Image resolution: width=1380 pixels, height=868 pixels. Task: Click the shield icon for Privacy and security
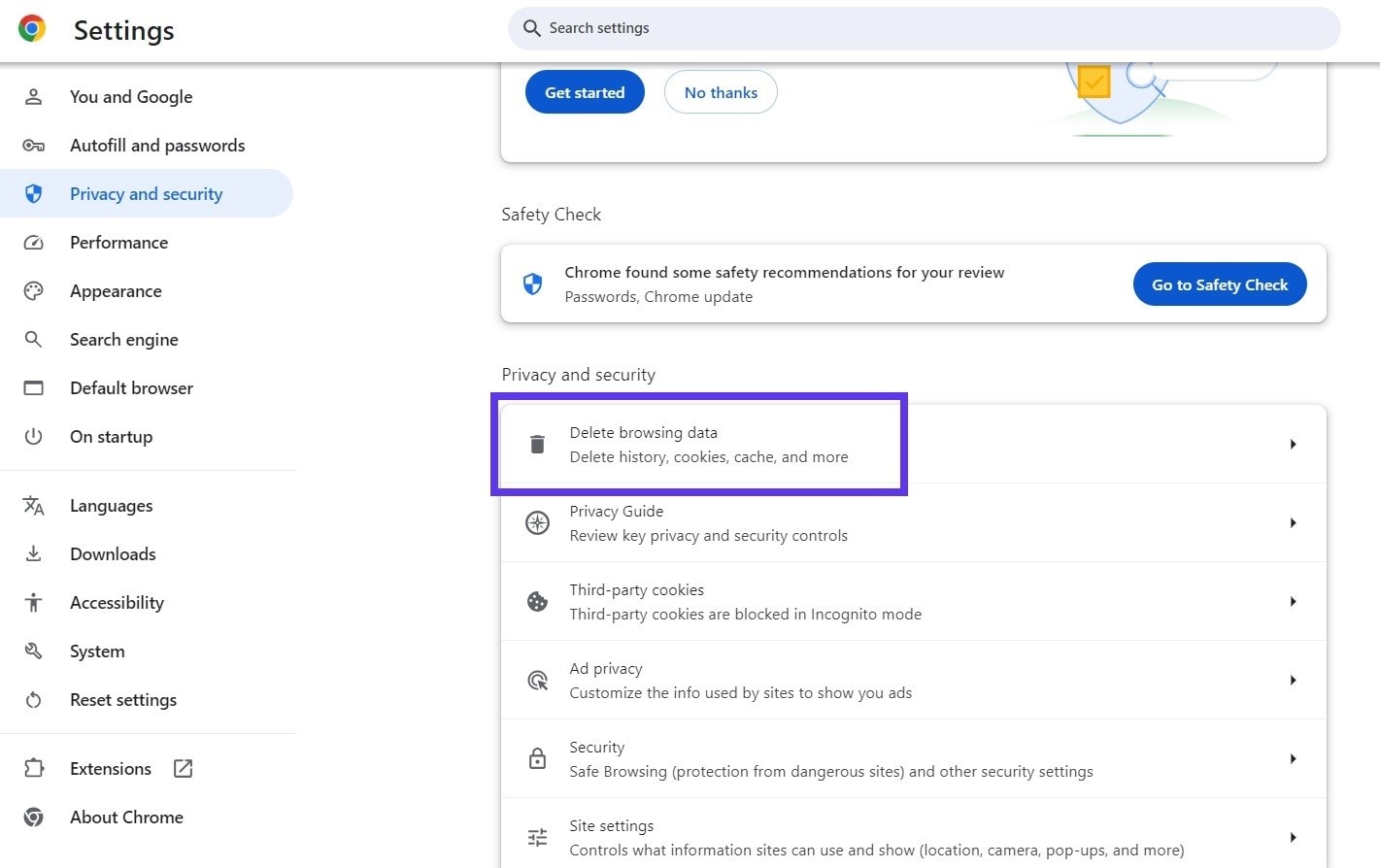(33, 193)
